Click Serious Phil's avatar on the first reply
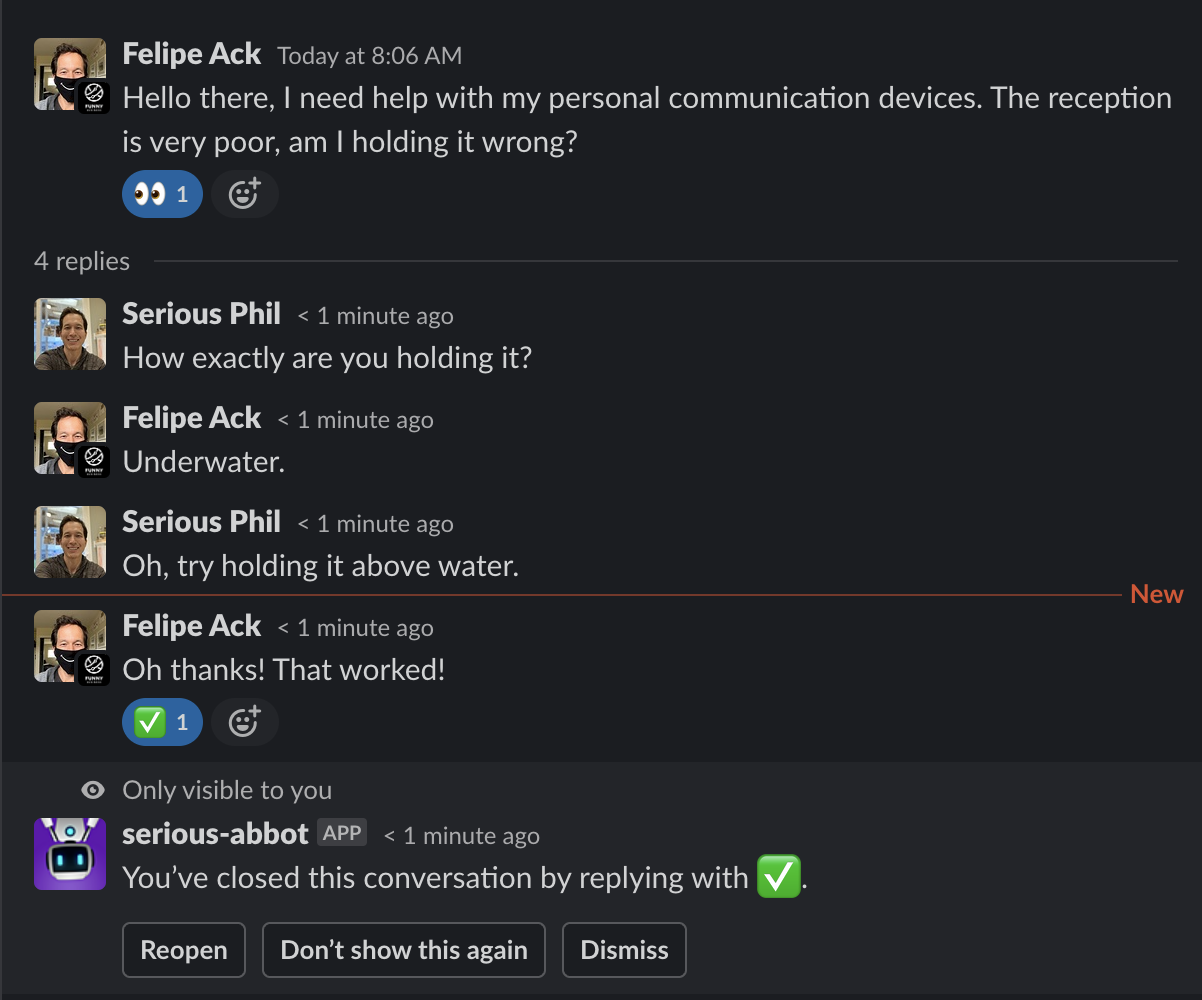This screenshot has width=1202, height=1000. pyautogui.click(x=69, y=333)
